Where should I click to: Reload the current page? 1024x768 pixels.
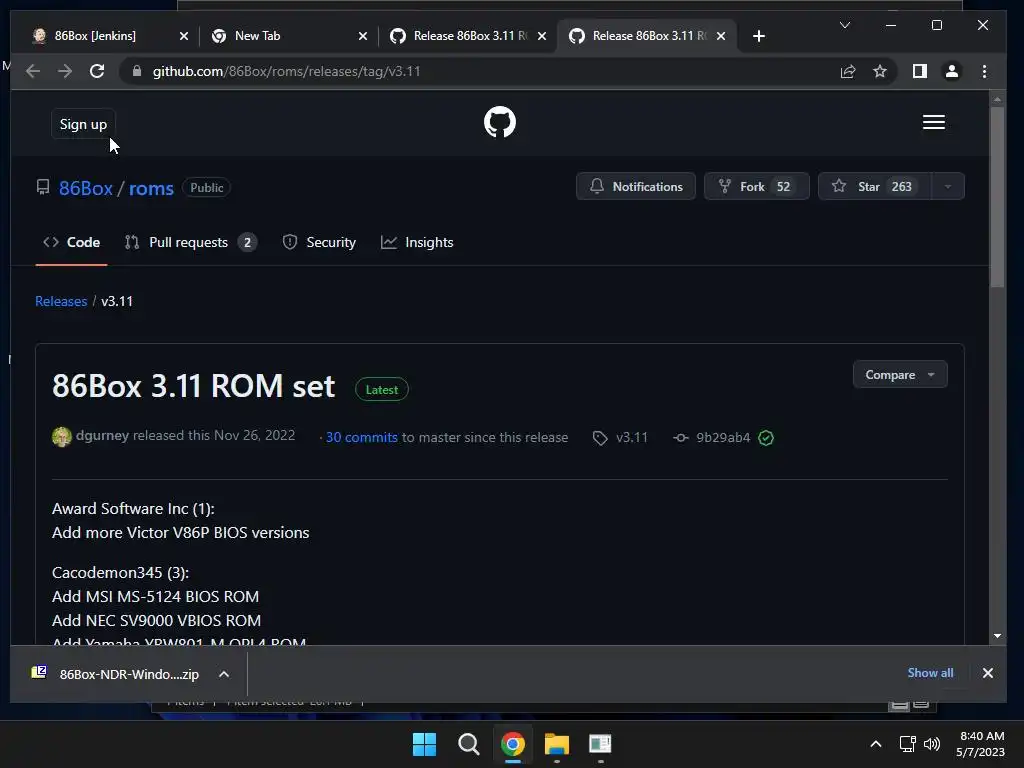tap(97, 71)
